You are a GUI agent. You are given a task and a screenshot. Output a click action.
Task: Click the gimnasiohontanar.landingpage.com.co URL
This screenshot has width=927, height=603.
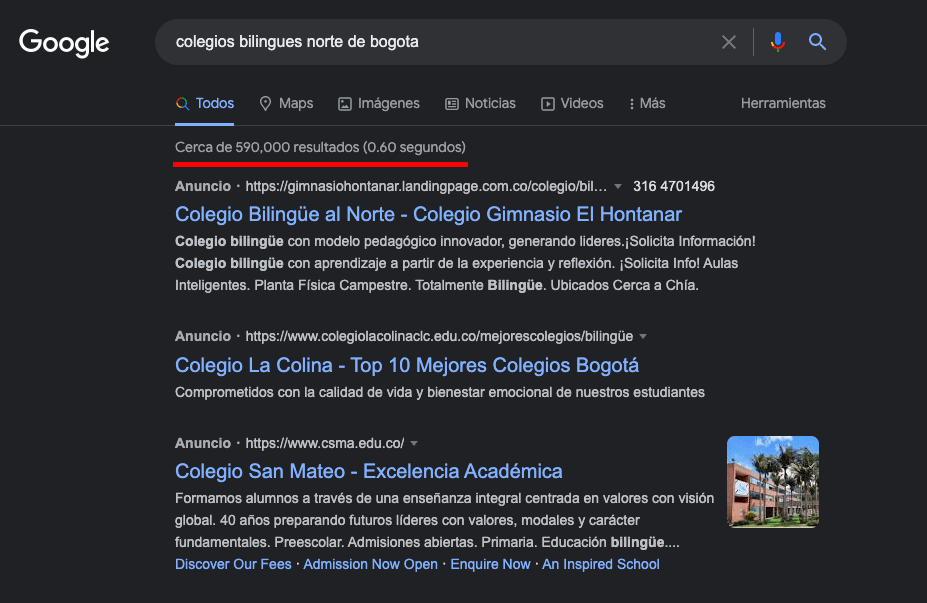(426, 186)
